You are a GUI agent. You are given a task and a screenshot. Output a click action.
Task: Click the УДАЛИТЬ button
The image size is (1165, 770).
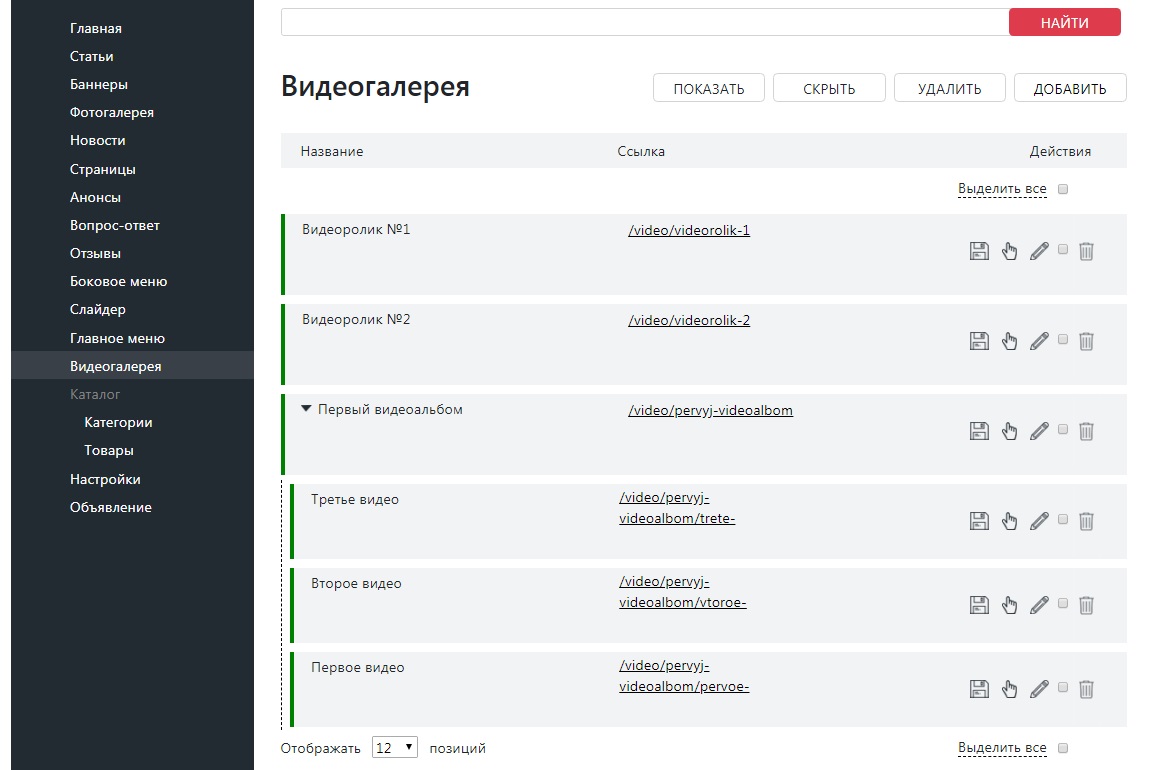[x=950, y=88]
